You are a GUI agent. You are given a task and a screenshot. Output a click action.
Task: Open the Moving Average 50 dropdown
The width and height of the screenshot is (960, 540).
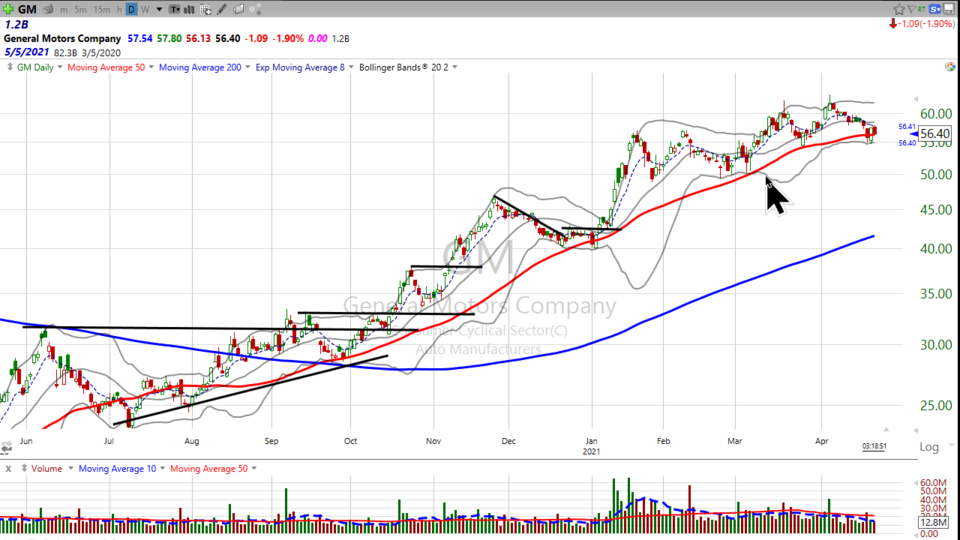151,67
